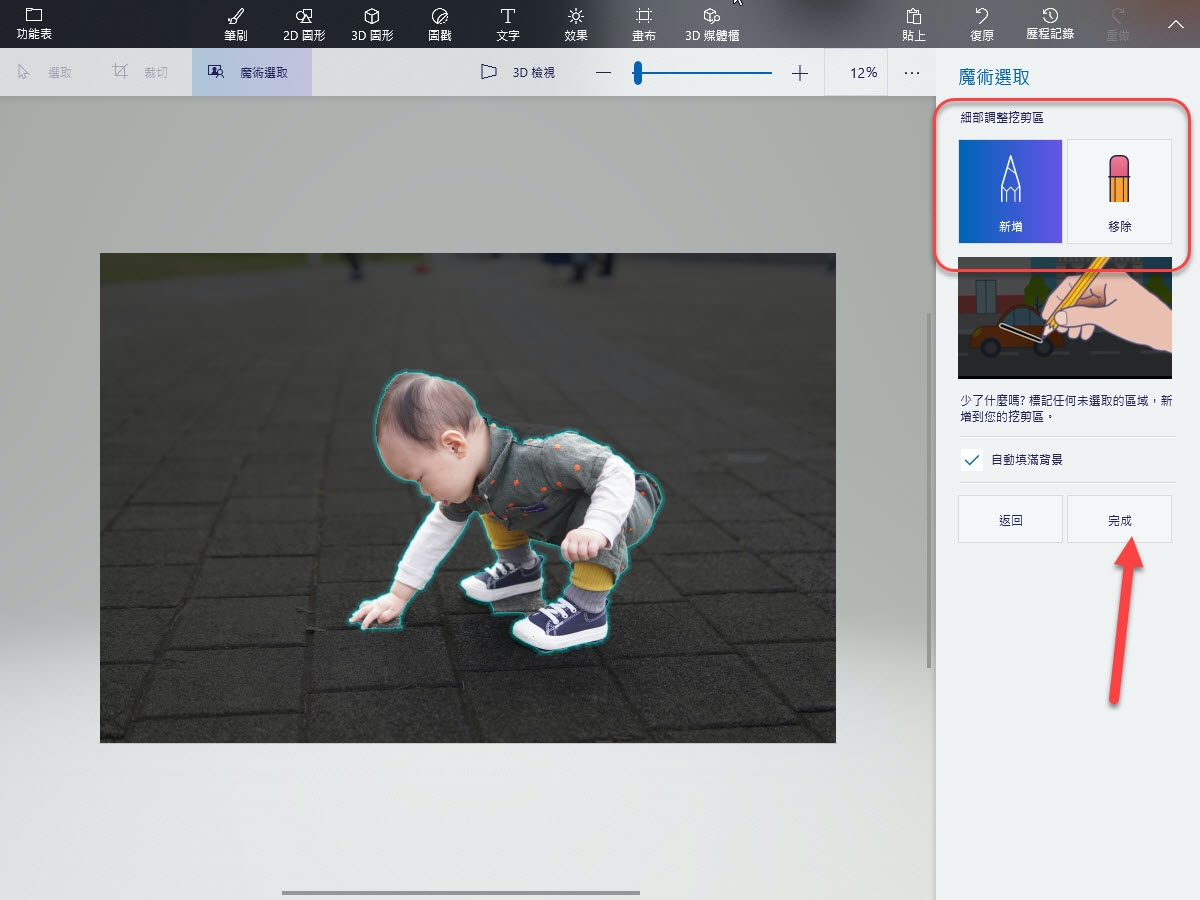1200x900 pixels.
Task: Click the 返回 back button
Action: [x=1010, y=520]
